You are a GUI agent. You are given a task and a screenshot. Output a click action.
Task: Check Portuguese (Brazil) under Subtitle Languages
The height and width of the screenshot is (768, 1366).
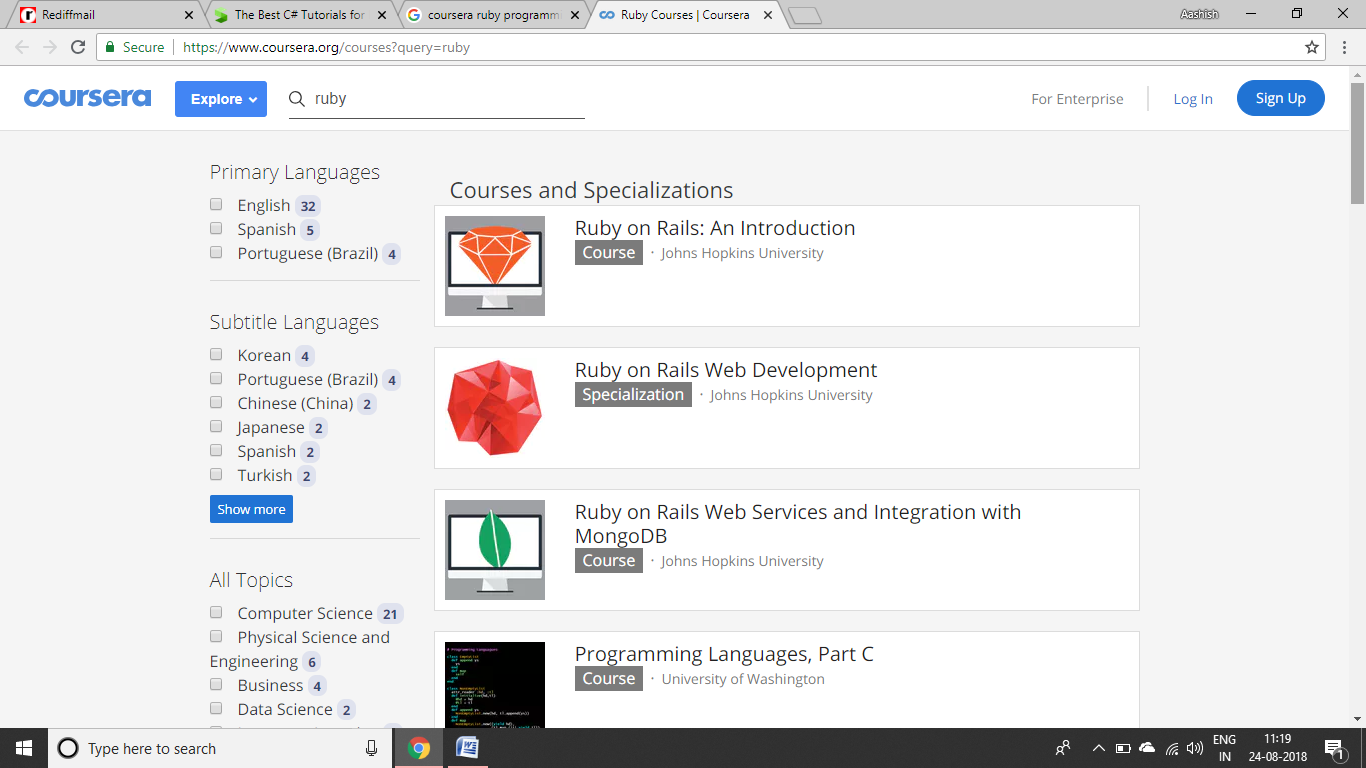pyautogui.click(x=216, y=378)
